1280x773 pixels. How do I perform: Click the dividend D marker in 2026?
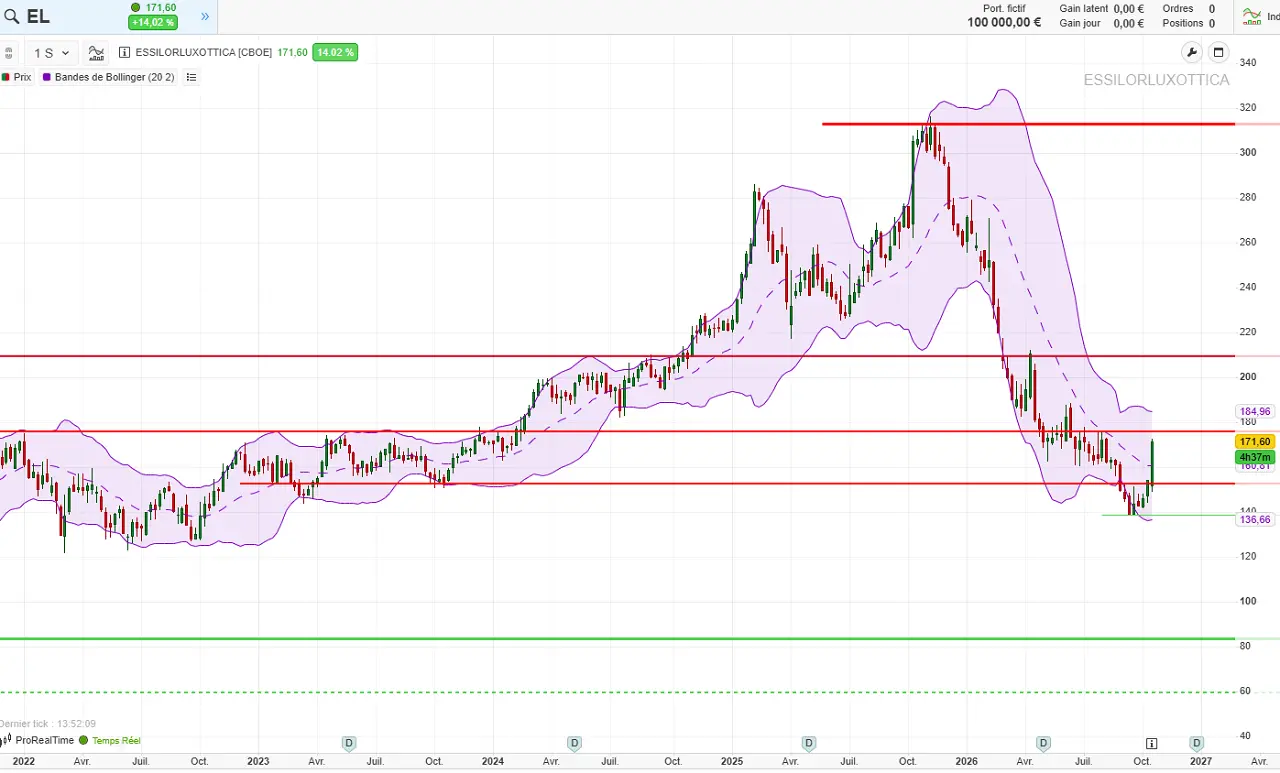pyautogui.click(x=1043, y=743)
